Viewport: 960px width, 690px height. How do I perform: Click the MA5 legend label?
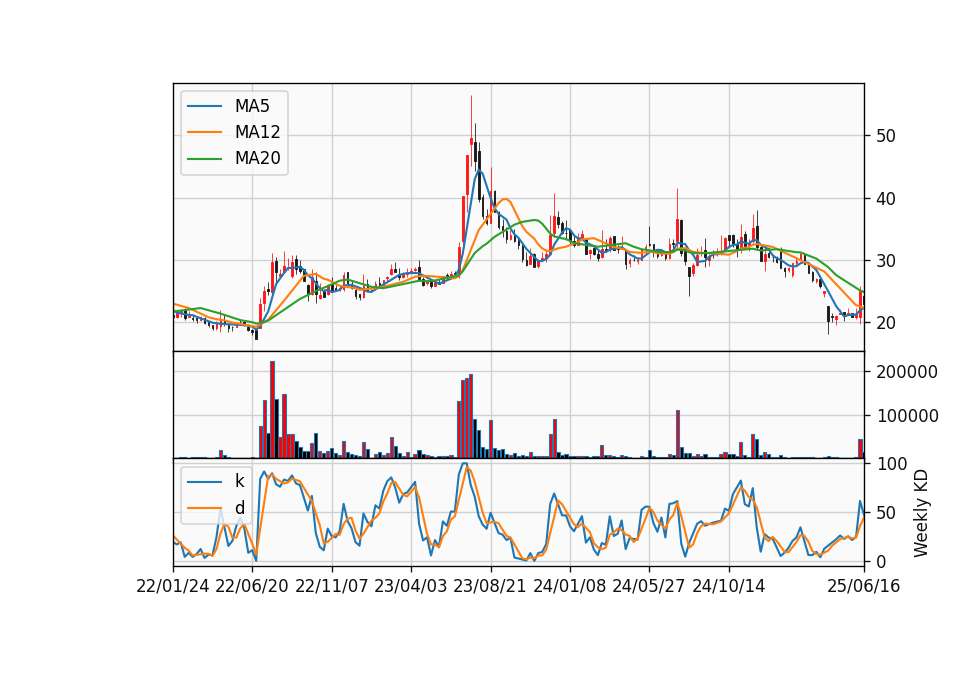coord(252,106)
